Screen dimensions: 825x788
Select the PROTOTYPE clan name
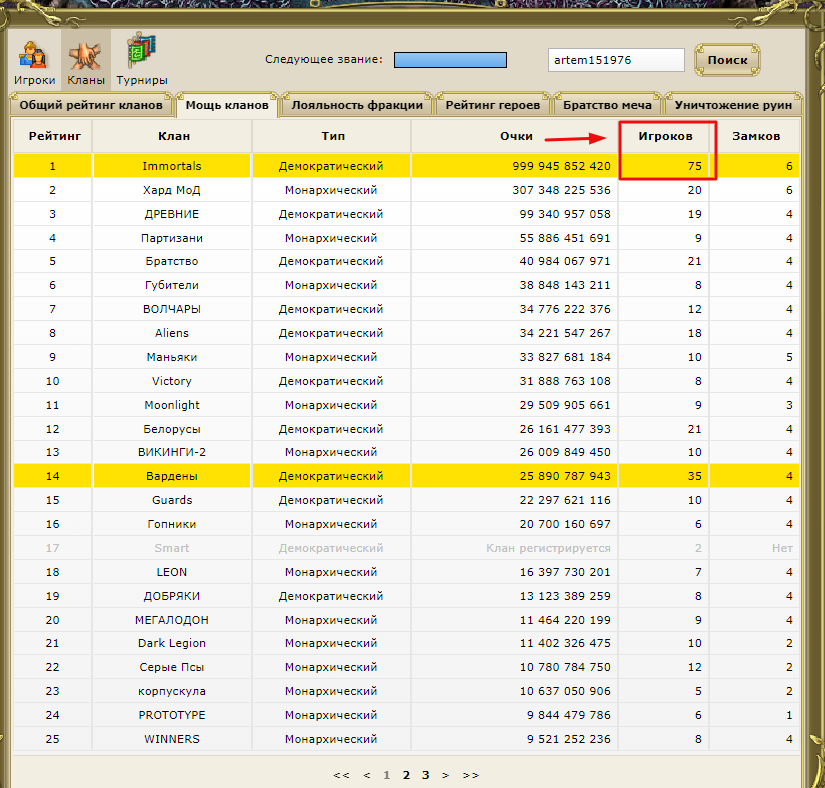pos(172,715)
